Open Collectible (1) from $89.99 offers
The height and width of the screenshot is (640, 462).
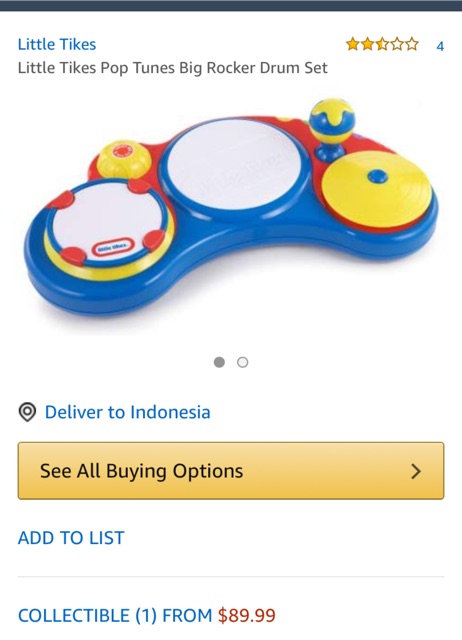(147, 615)
